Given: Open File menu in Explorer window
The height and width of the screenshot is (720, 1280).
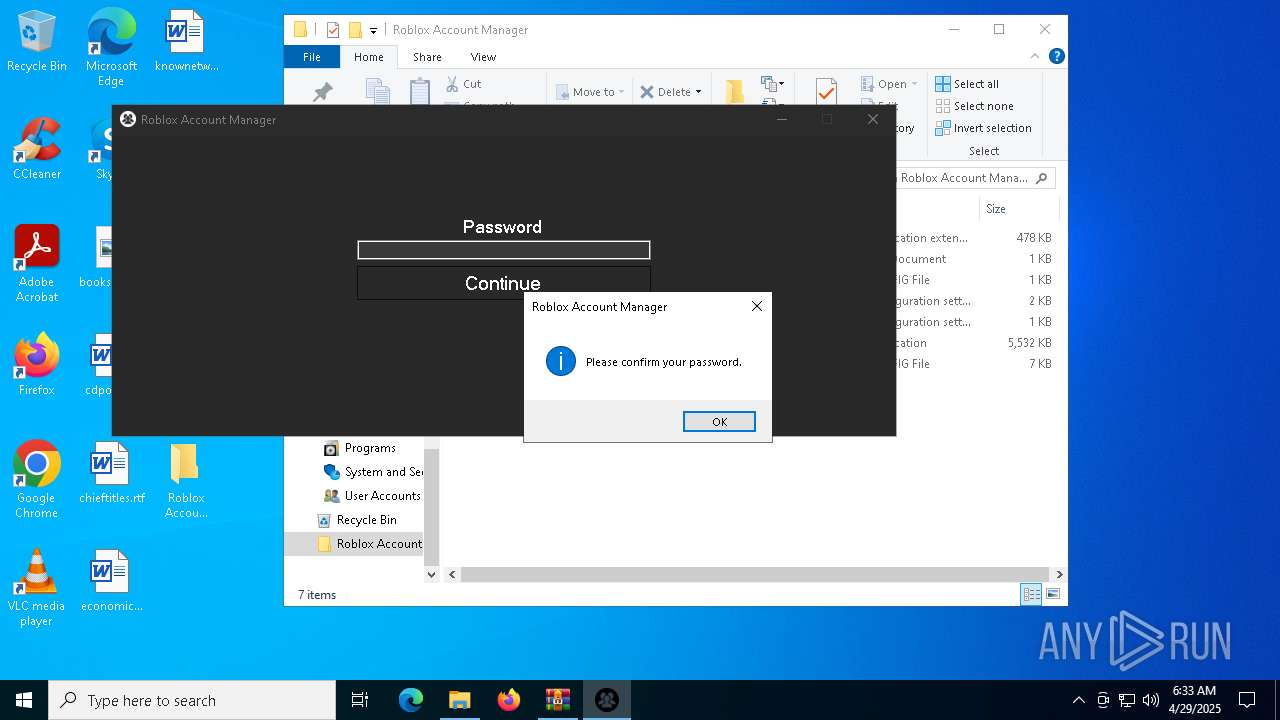Looking at the screenshot, I should [x=312, y=57].
